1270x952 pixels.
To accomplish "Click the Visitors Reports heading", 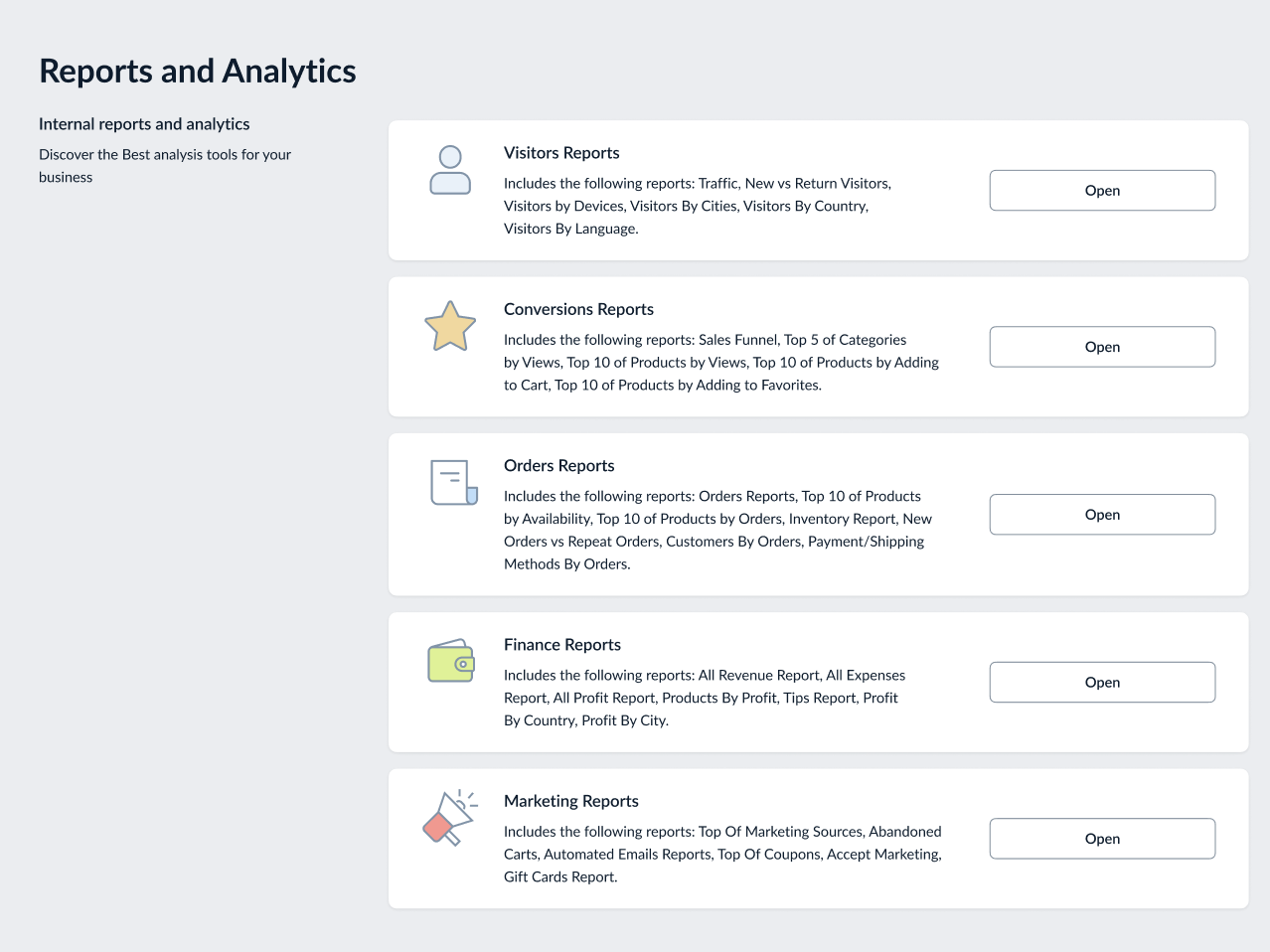I will click(x=561, y=152).
